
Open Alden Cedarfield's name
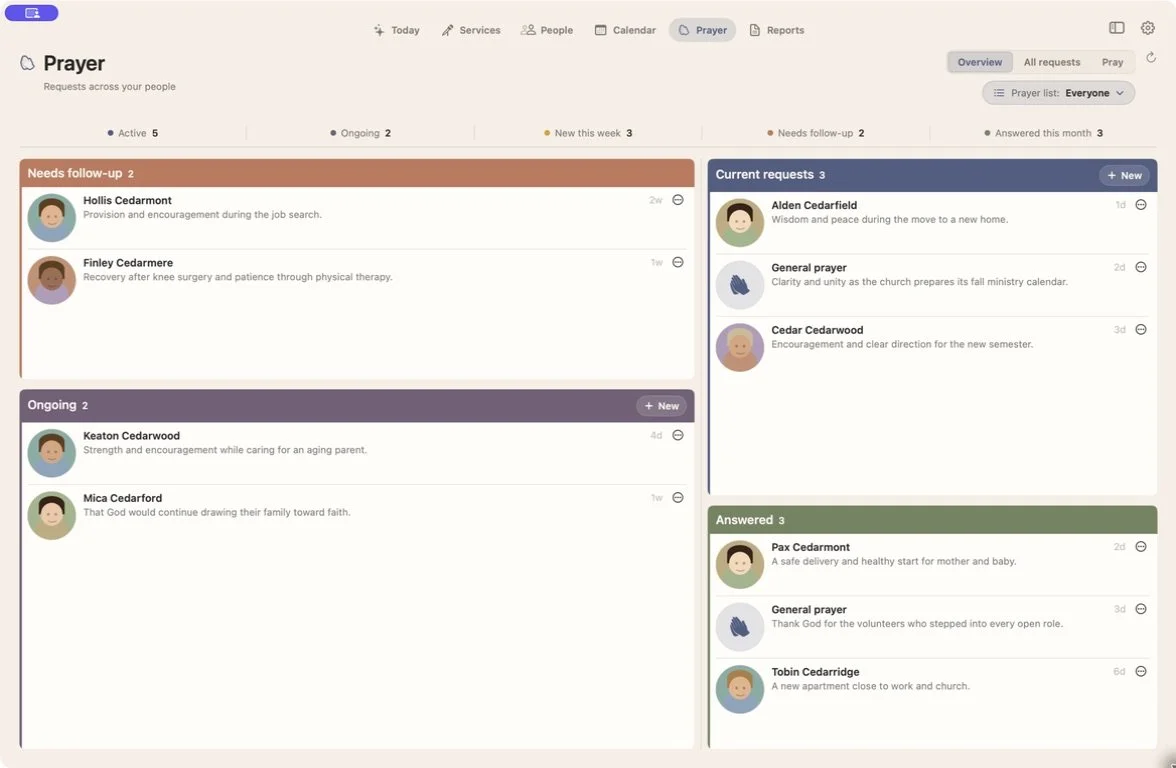pos(814,205)
